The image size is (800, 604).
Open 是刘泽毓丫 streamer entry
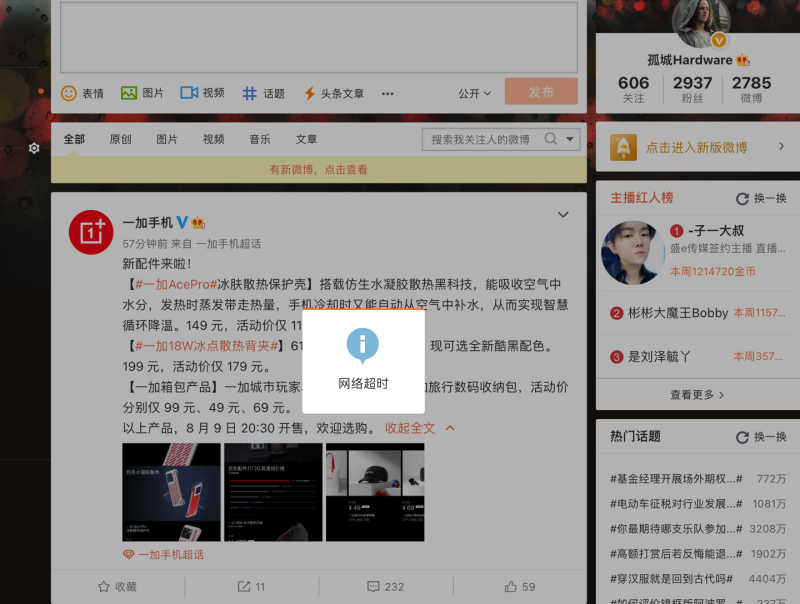(x=659, y=357)
